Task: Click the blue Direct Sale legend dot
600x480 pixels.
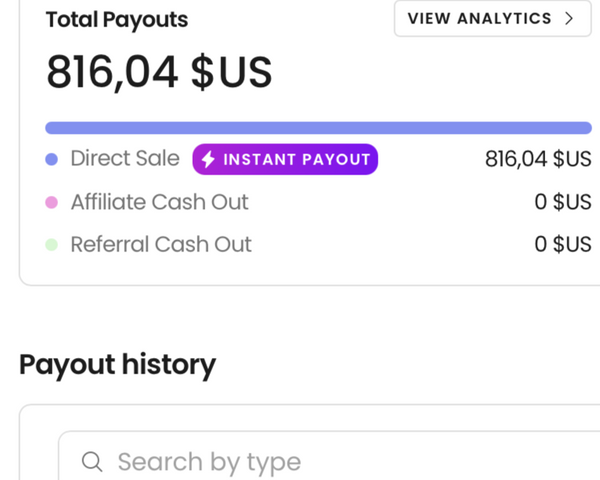Action: (x=51, y=159)
